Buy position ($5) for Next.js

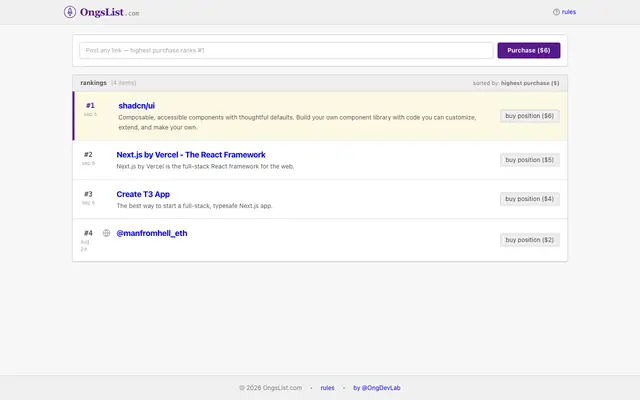529,160
